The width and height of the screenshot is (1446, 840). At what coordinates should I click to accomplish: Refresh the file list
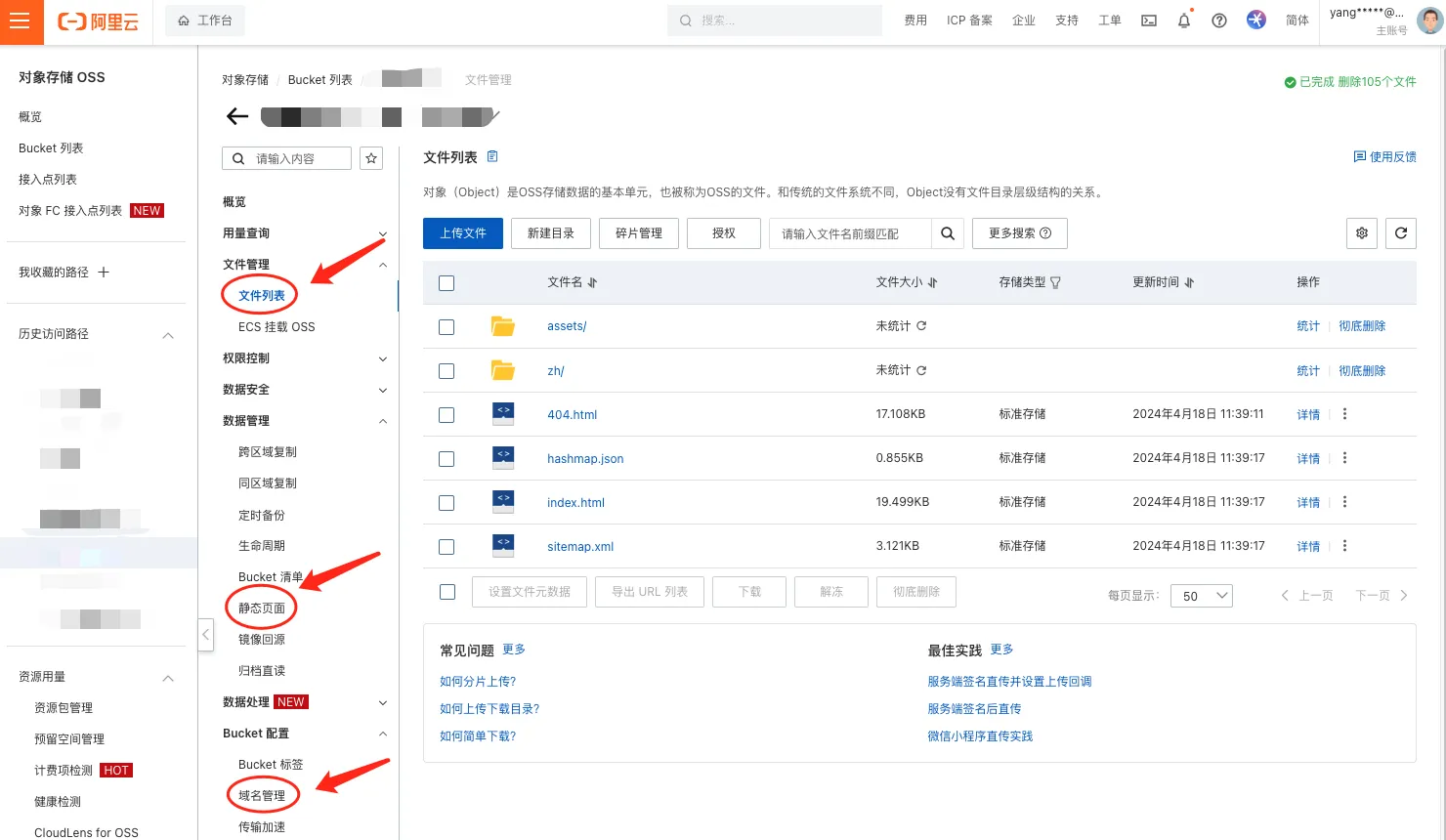coord(1401,233)
